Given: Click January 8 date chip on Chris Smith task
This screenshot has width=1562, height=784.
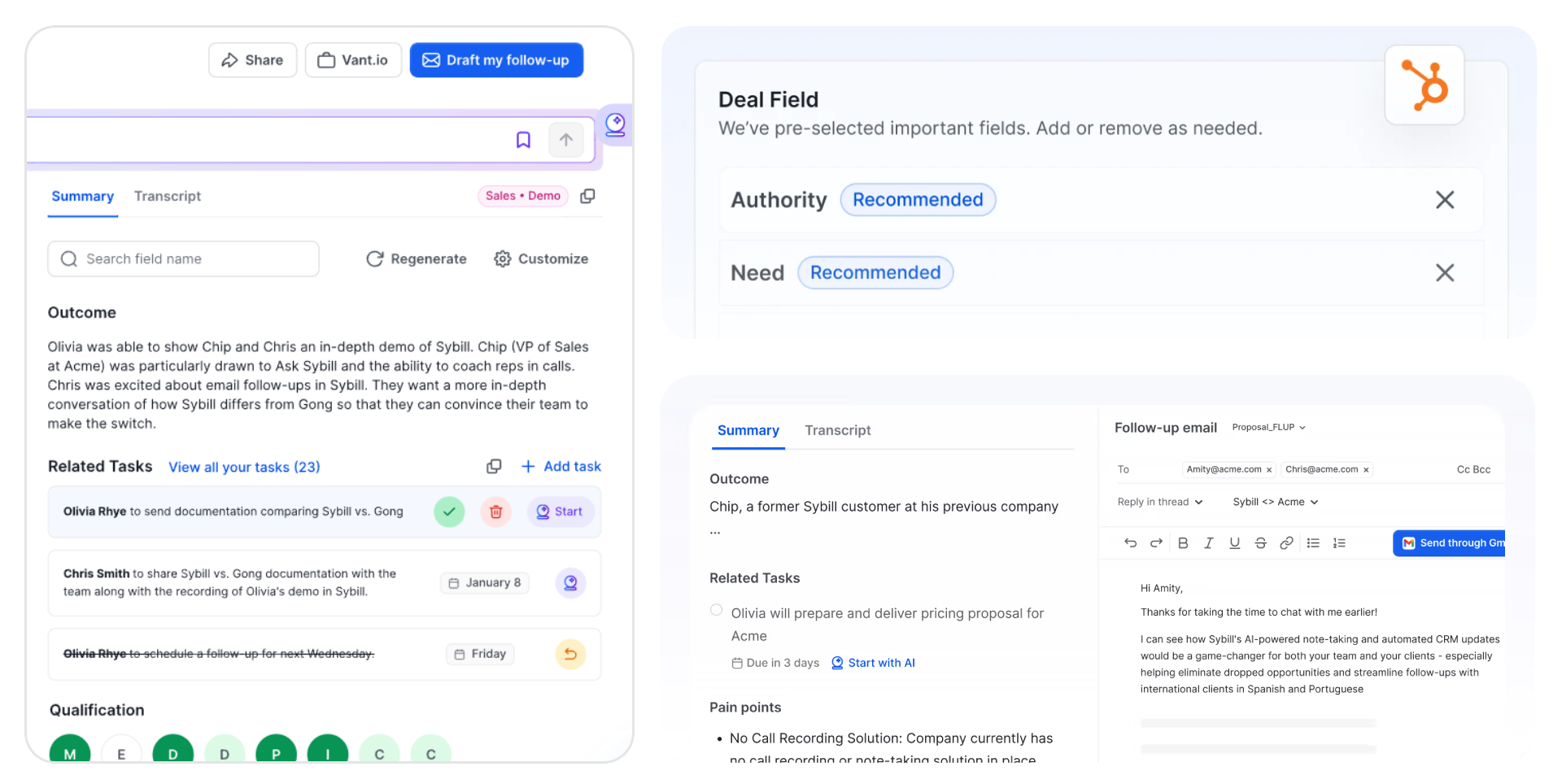Looking at the screenshot, I should pos(485,582).
